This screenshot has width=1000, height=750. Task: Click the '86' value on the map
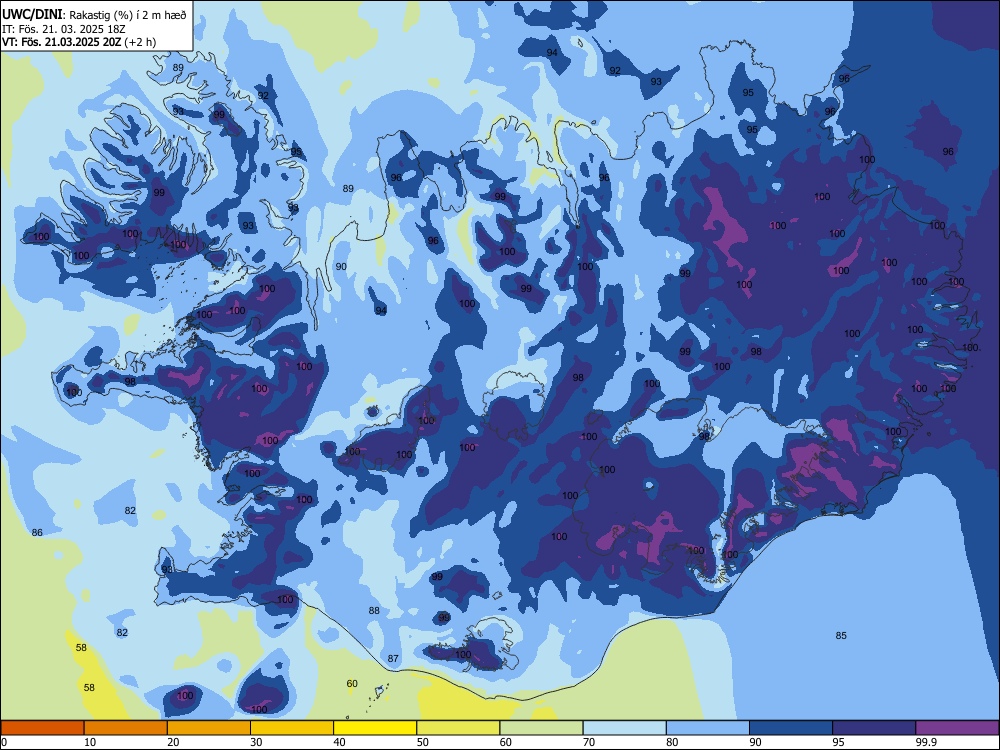point(37,533)
